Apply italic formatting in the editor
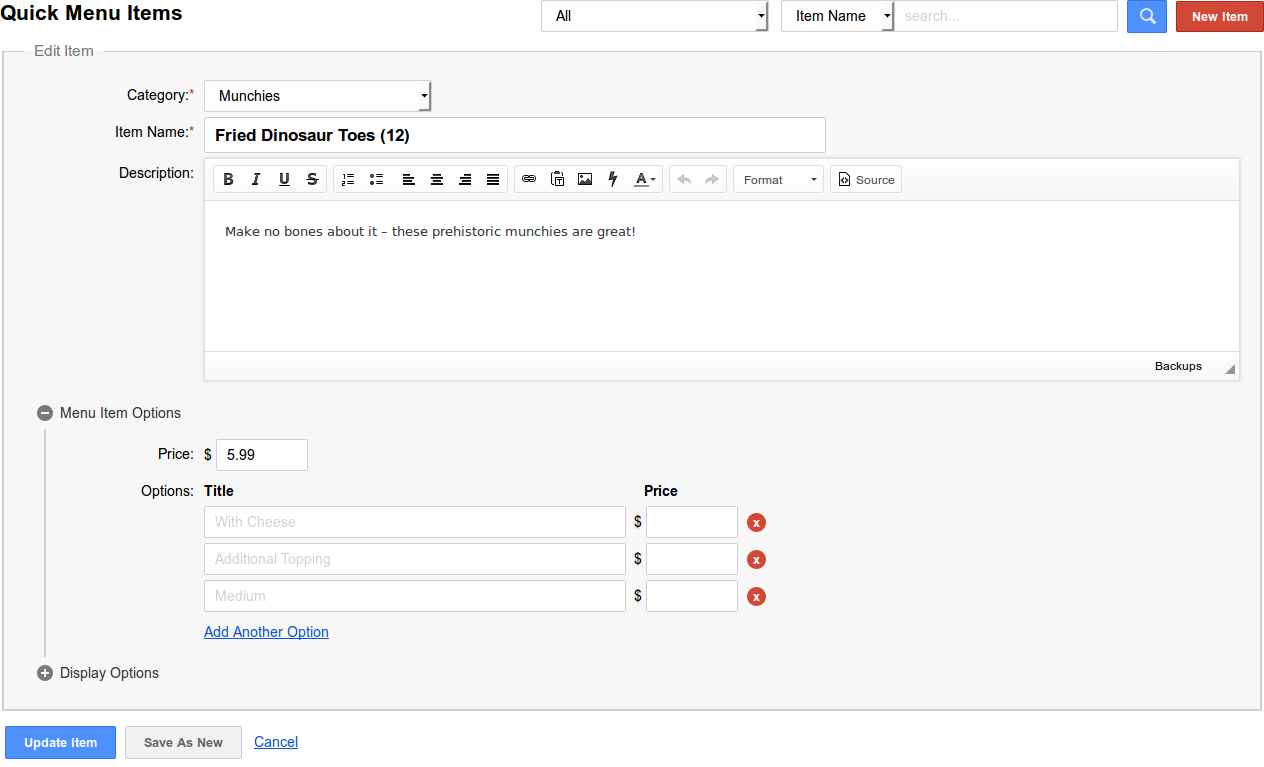1264x767 pixels. (256, 180)
